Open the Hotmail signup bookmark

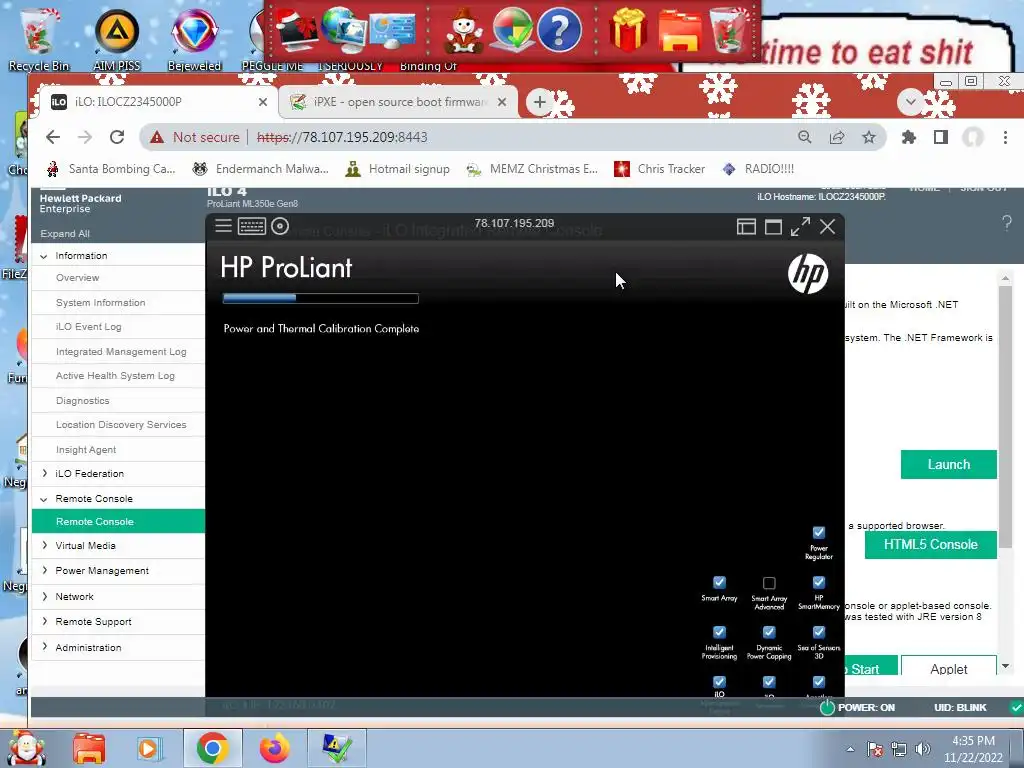397,169
